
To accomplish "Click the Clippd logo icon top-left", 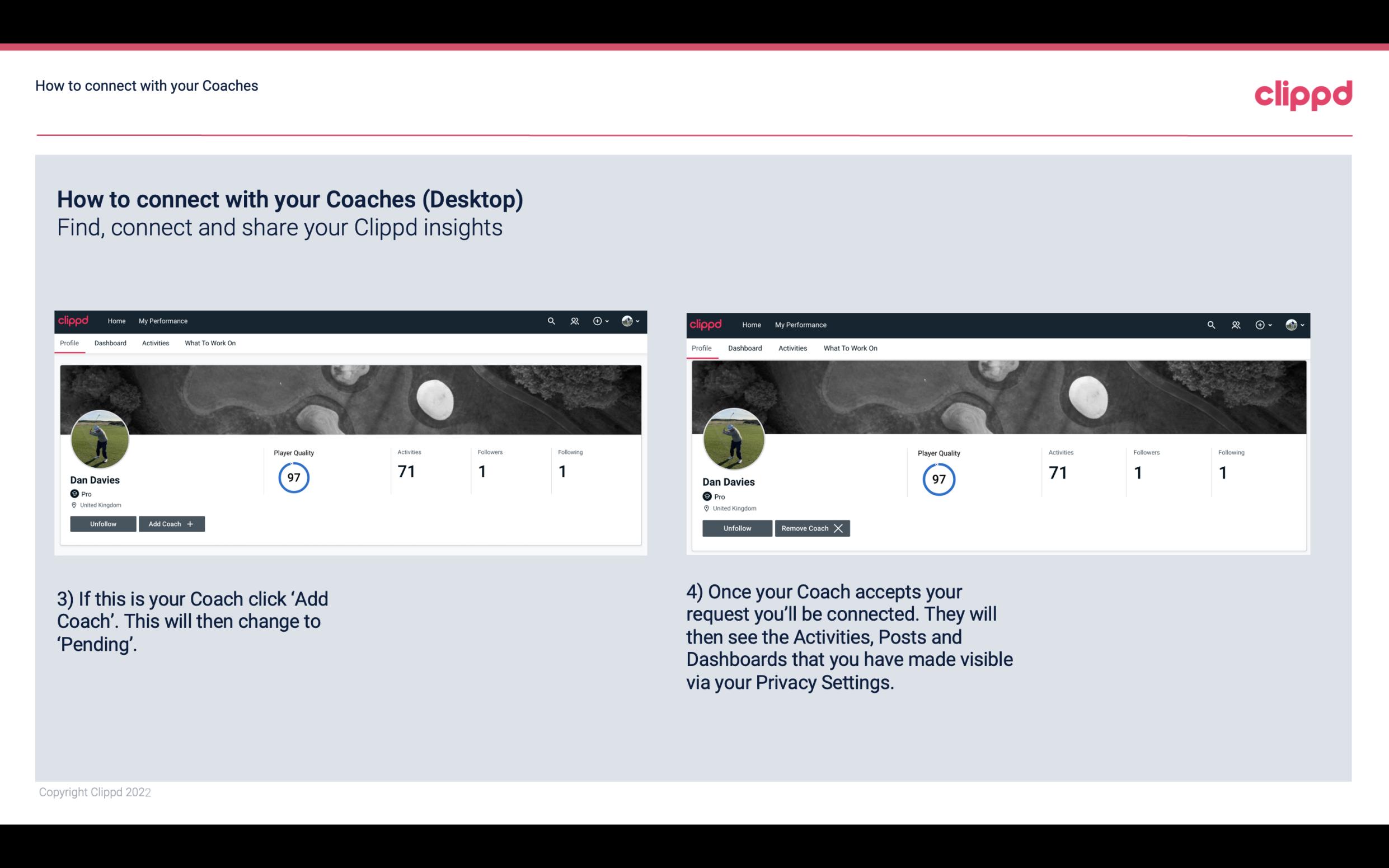I will (x=76, y=320).
